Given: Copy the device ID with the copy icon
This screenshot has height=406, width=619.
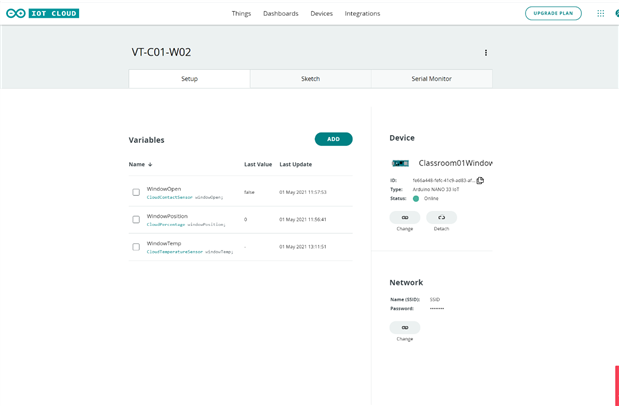Looking at the screenshot, I should point(480,180).
